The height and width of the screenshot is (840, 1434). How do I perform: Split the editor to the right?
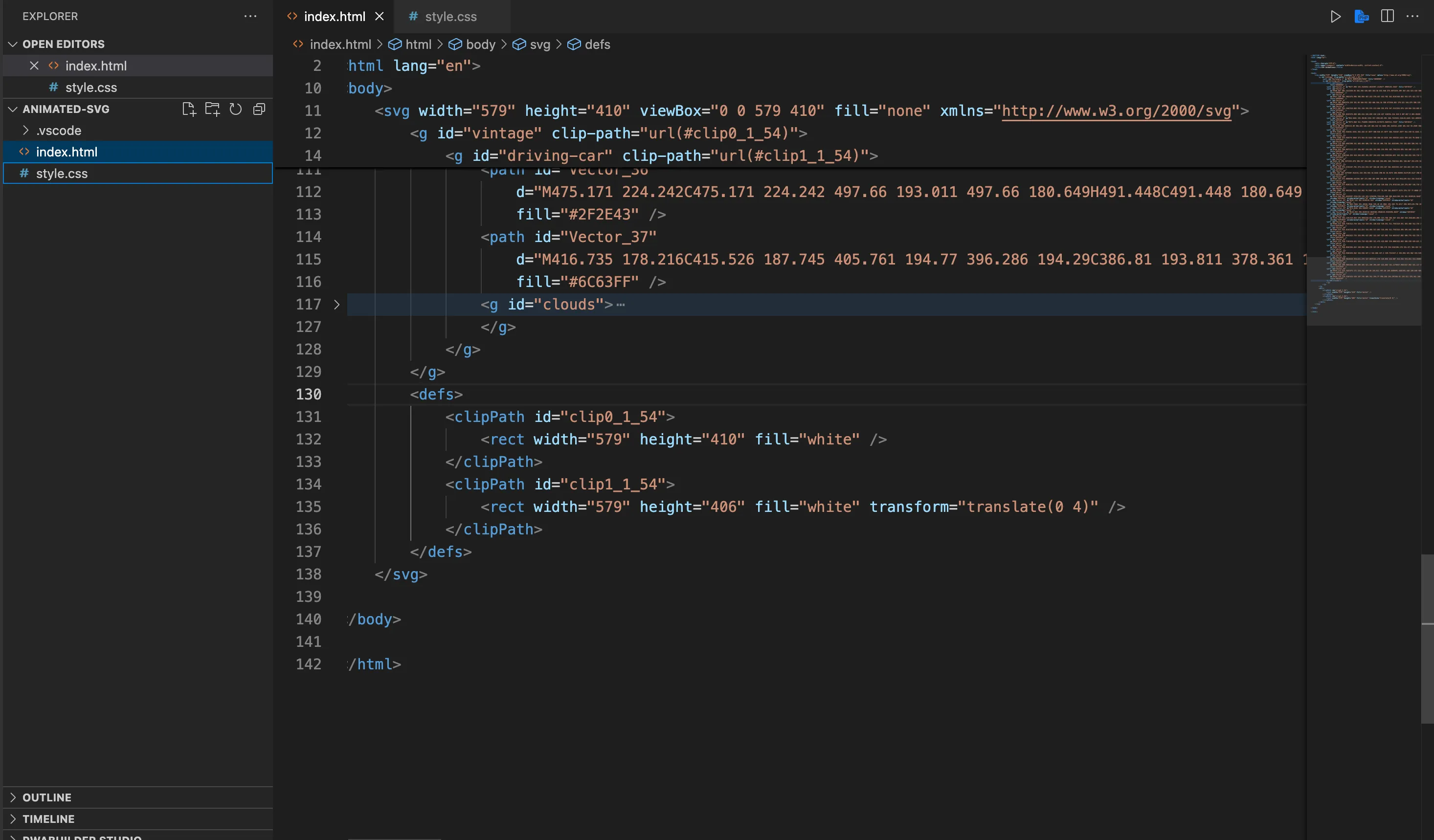(1388, 17)
